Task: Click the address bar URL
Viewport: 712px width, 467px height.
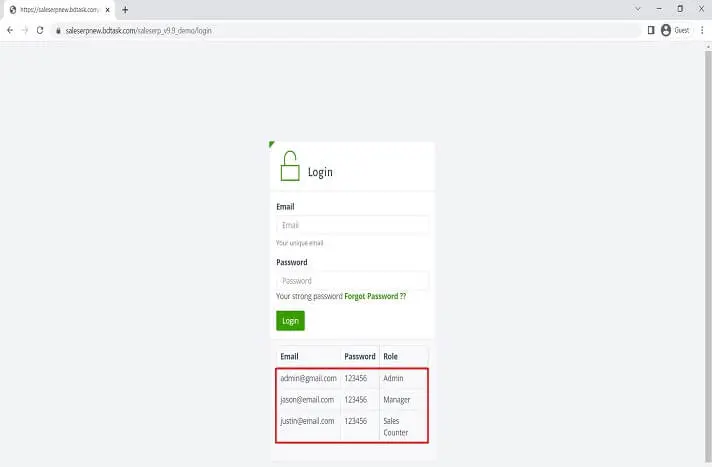Action: pos(138,31)
